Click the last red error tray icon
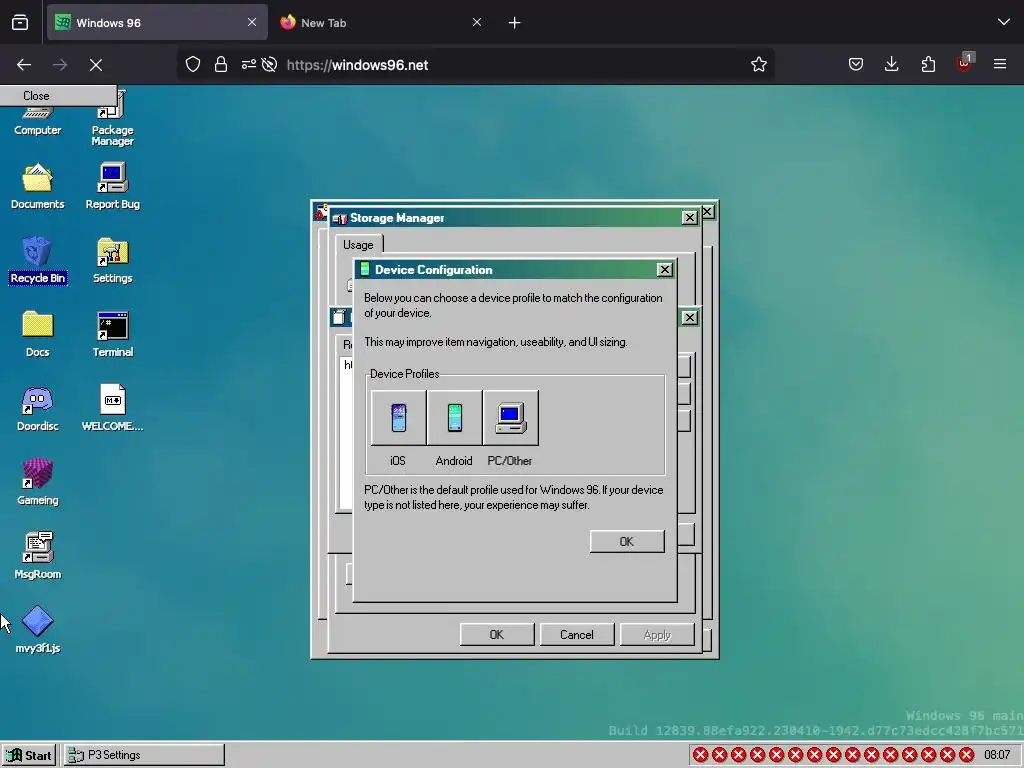 click(x=967, y=755)
